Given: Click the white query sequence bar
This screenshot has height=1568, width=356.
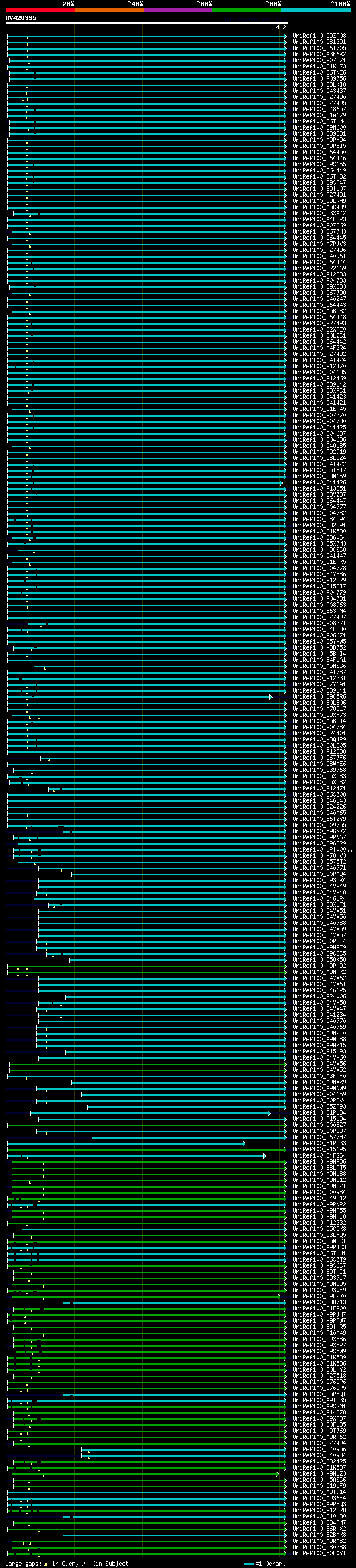Looking at the screenshot, I should [x=146, y=22].
